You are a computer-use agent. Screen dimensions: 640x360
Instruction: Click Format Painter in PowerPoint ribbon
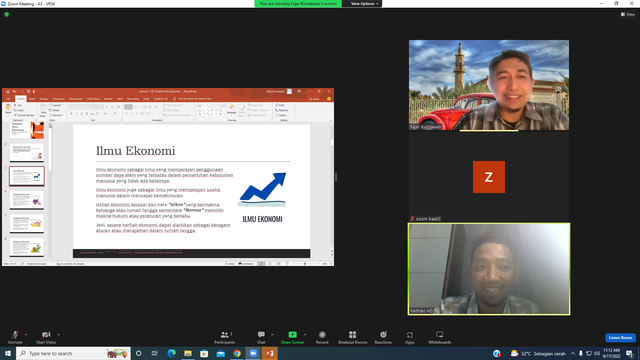tap(24, 115)
